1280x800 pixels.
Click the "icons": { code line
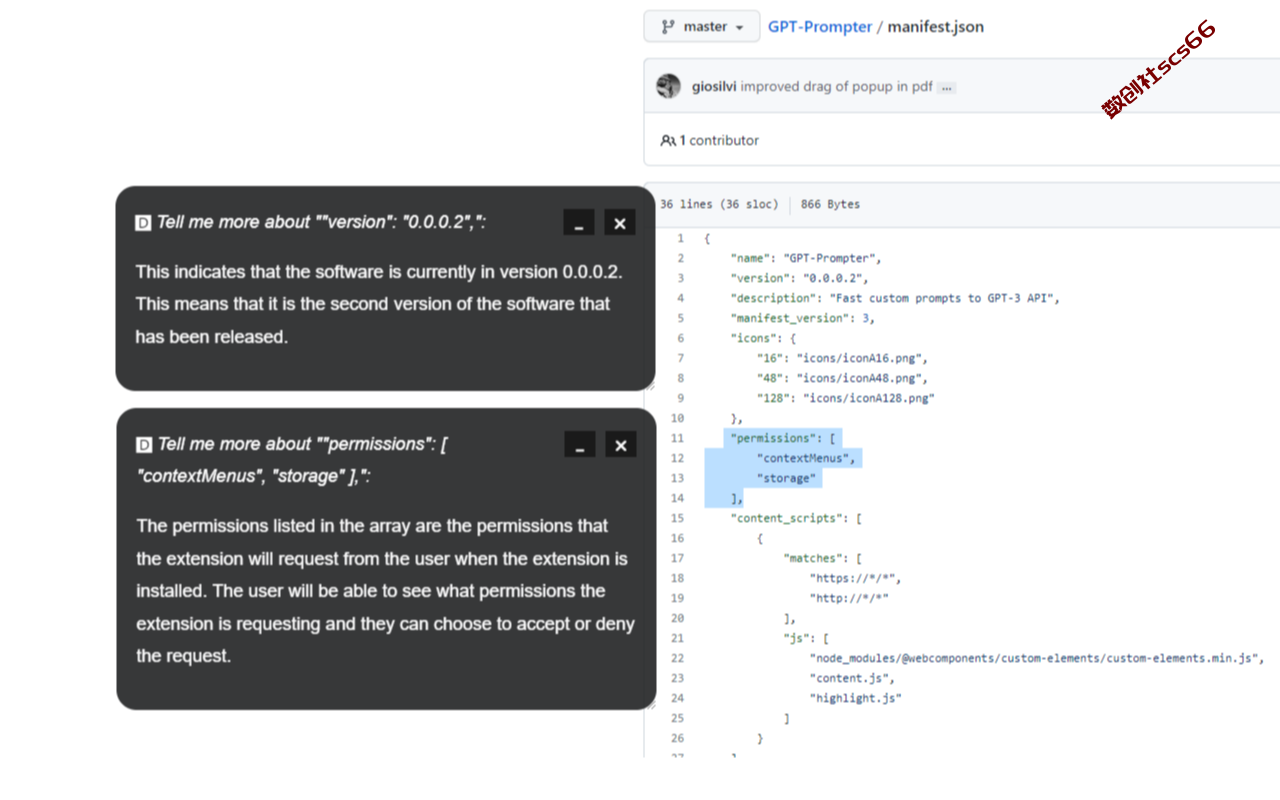tap(763, 338)
